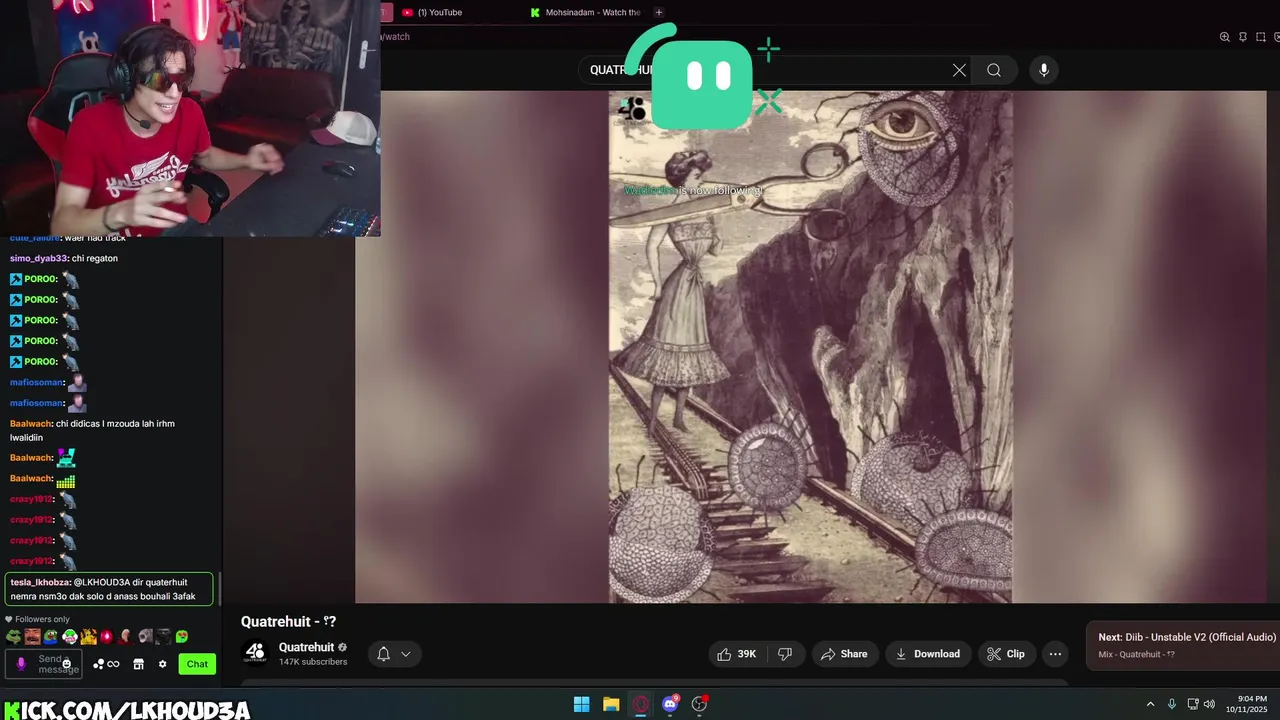Open the Next: Diib - Unstable V2 card
The image size is (1280, 720).
click(x=1183, y=645)
